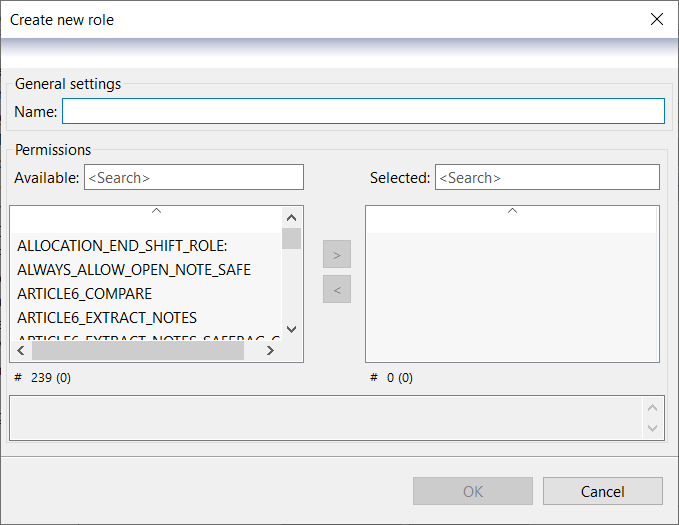Screen dimensions: 679x525
Task: Click the add permission right-arrow button
Action: 337,255
